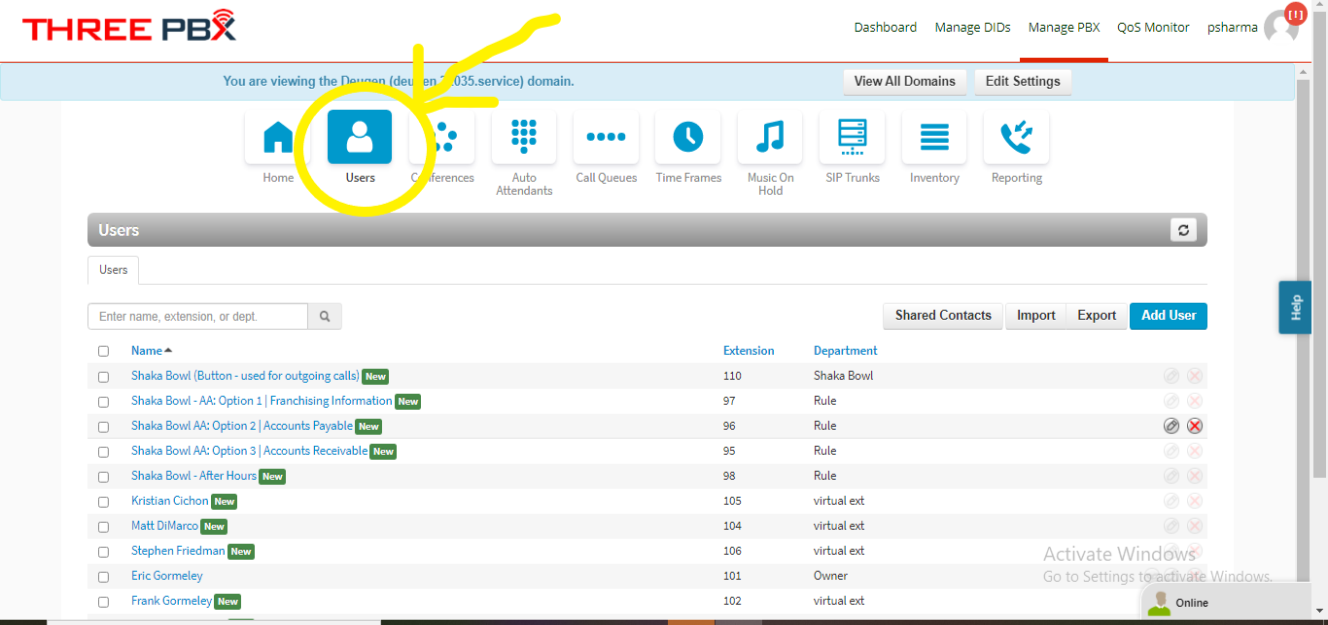Open the Reporting icon
The width and height of the screenshot is (1328, 625).
1016,137
